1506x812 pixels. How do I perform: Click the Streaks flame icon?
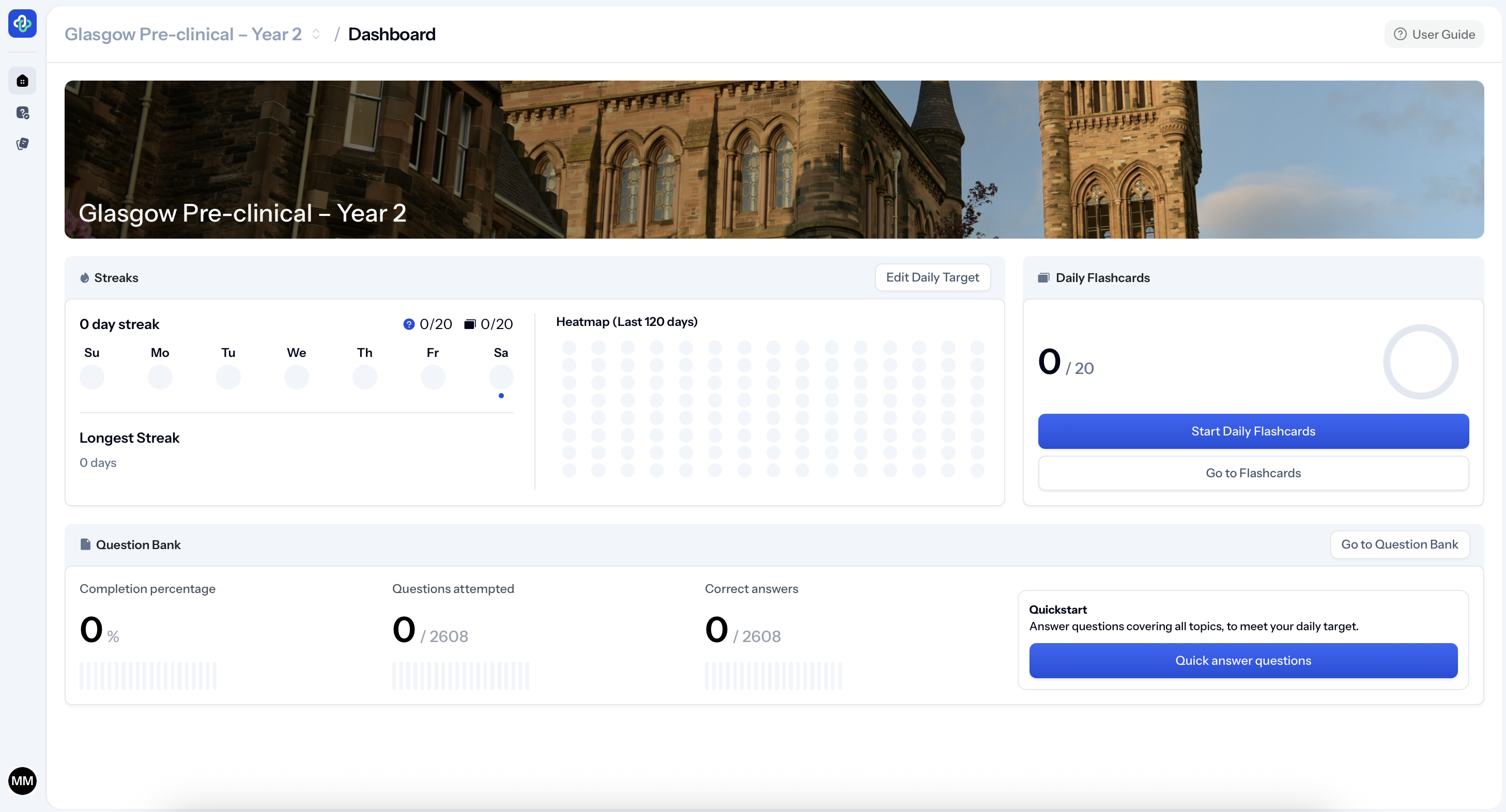pos(85,277)
